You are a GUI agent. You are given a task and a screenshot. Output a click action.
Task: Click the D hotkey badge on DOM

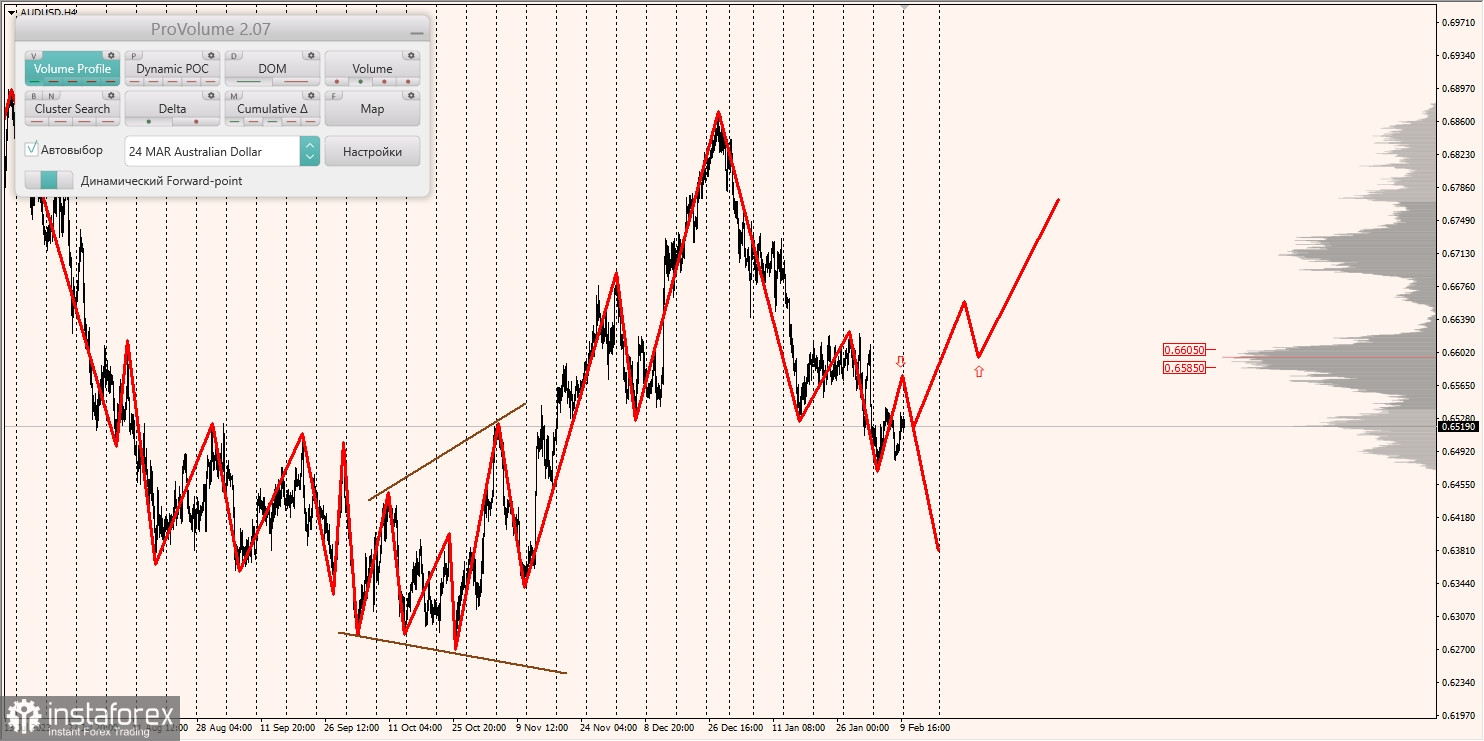[x=234, y=55]
